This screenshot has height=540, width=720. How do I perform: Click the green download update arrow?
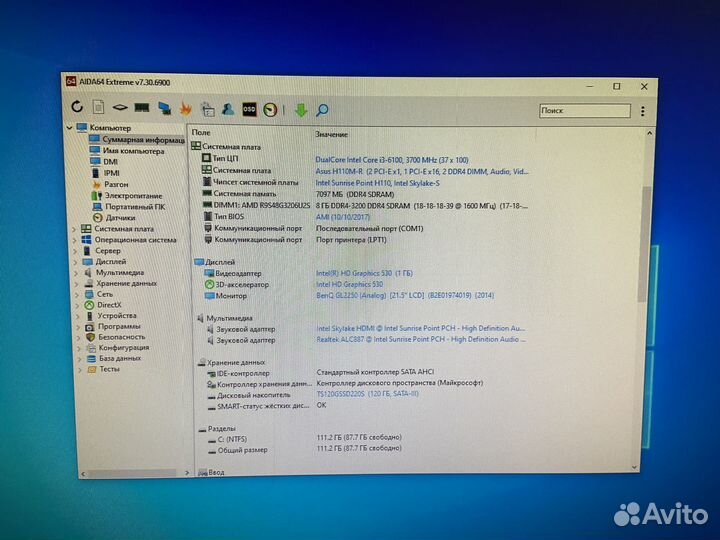coord(301,110)
